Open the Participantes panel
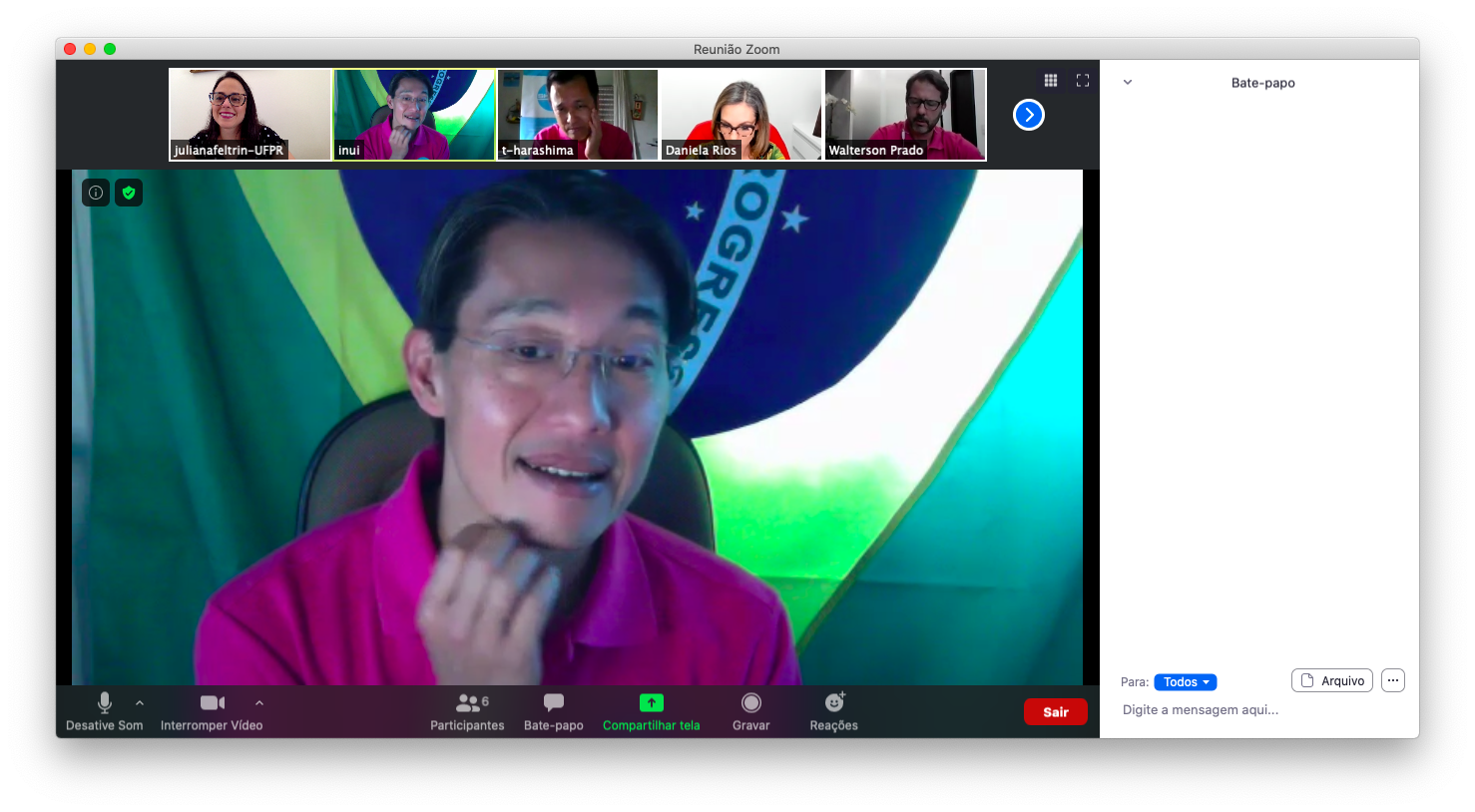 click(467, 711)
